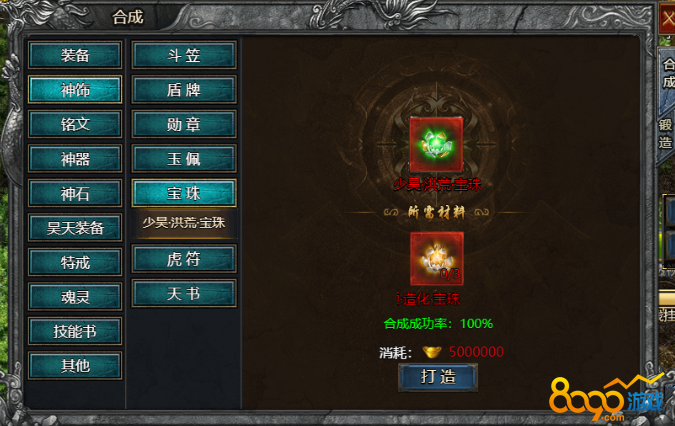
Task: Close the synthesis window with the X
Action: 667,19
